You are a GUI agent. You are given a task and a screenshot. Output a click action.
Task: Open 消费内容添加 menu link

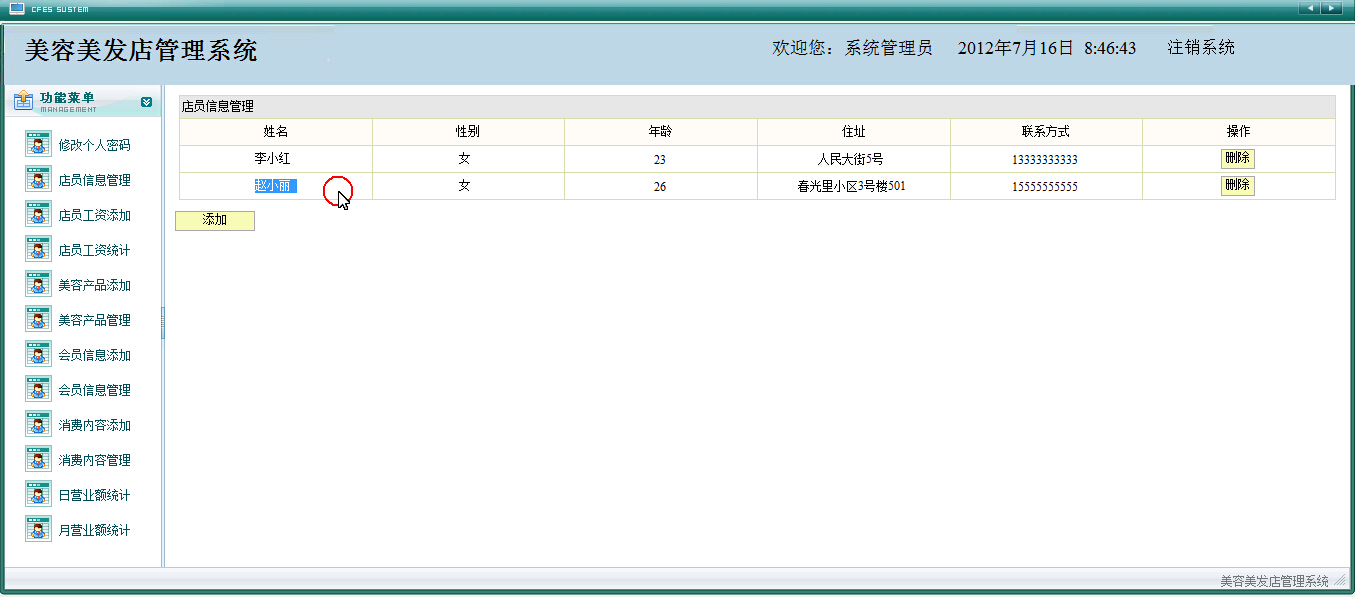[94, 425]
